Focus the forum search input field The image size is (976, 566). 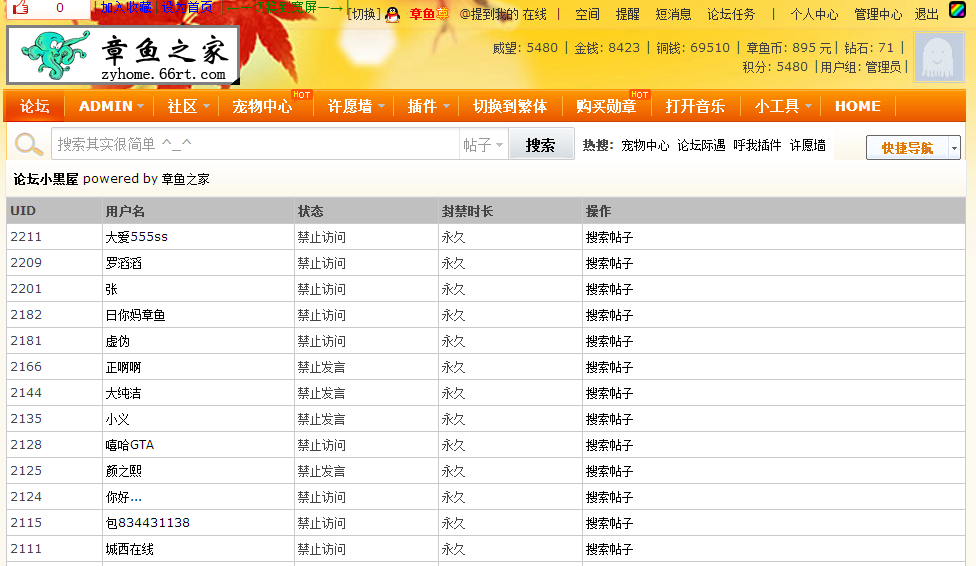[x=255, y=145]
